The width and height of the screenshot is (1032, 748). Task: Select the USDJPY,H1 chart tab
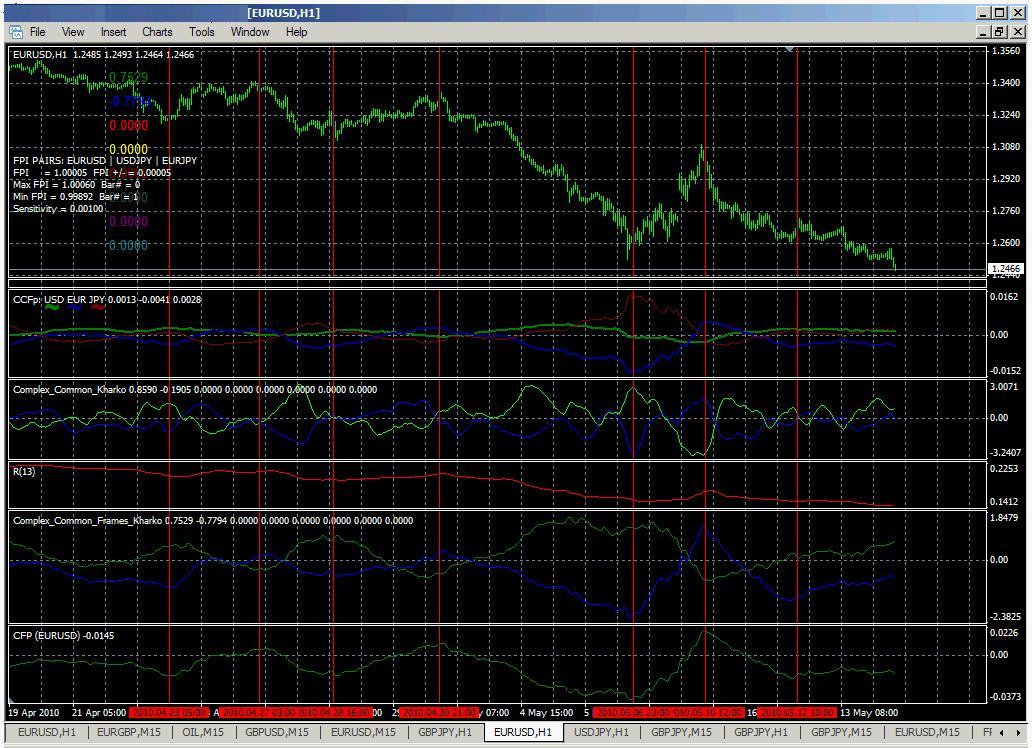[x=602, y=733]
